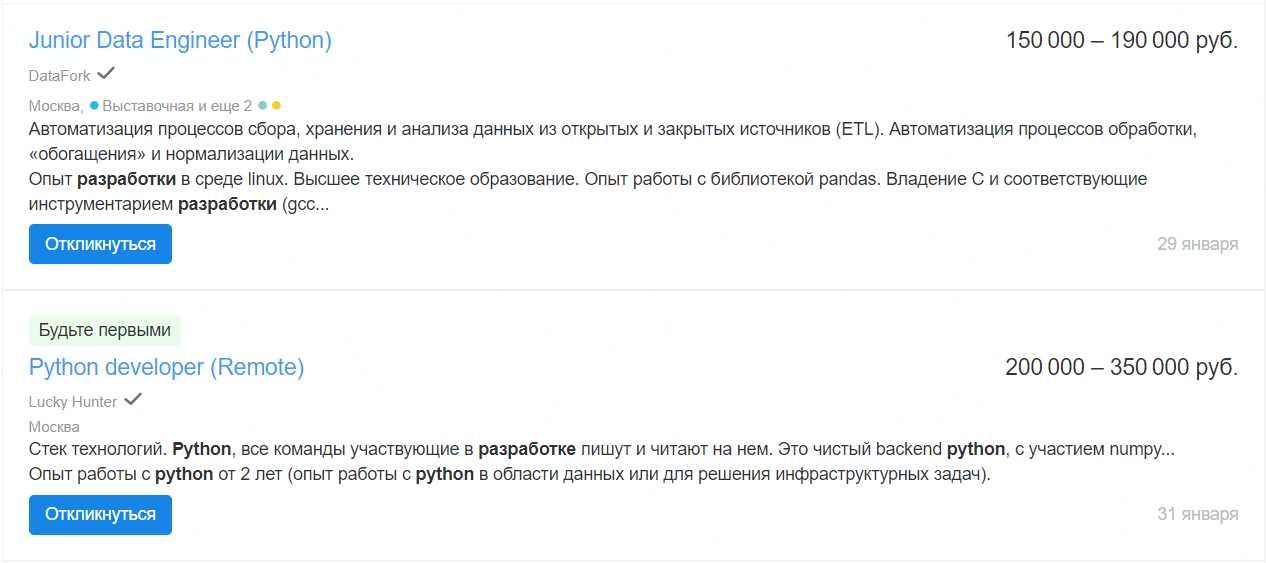Click the 29 января posting date
The height and width of the screenshot is (563, 1266).
[1198, 244]
